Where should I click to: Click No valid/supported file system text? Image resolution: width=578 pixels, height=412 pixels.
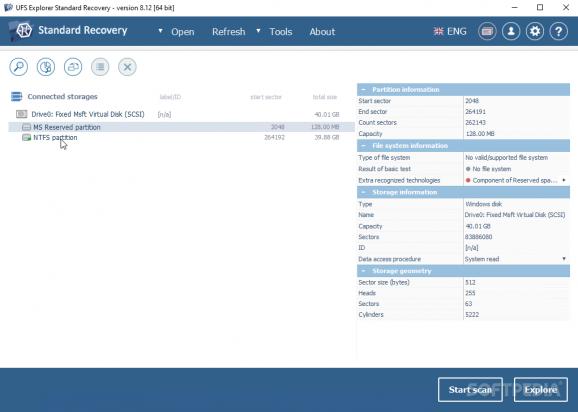(506, 157)
